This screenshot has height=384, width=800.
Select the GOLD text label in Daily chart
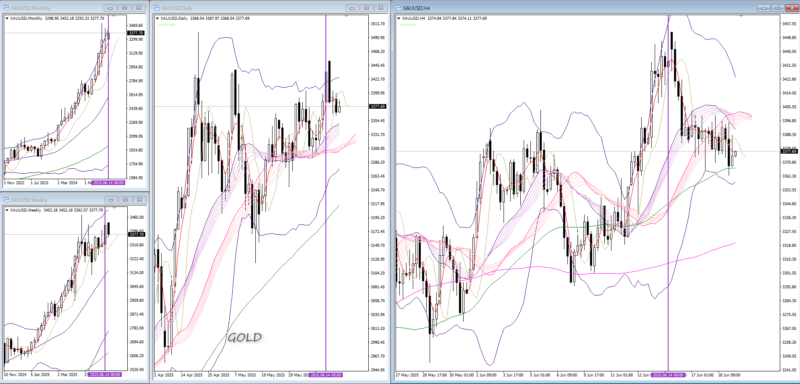click(244, 337)
